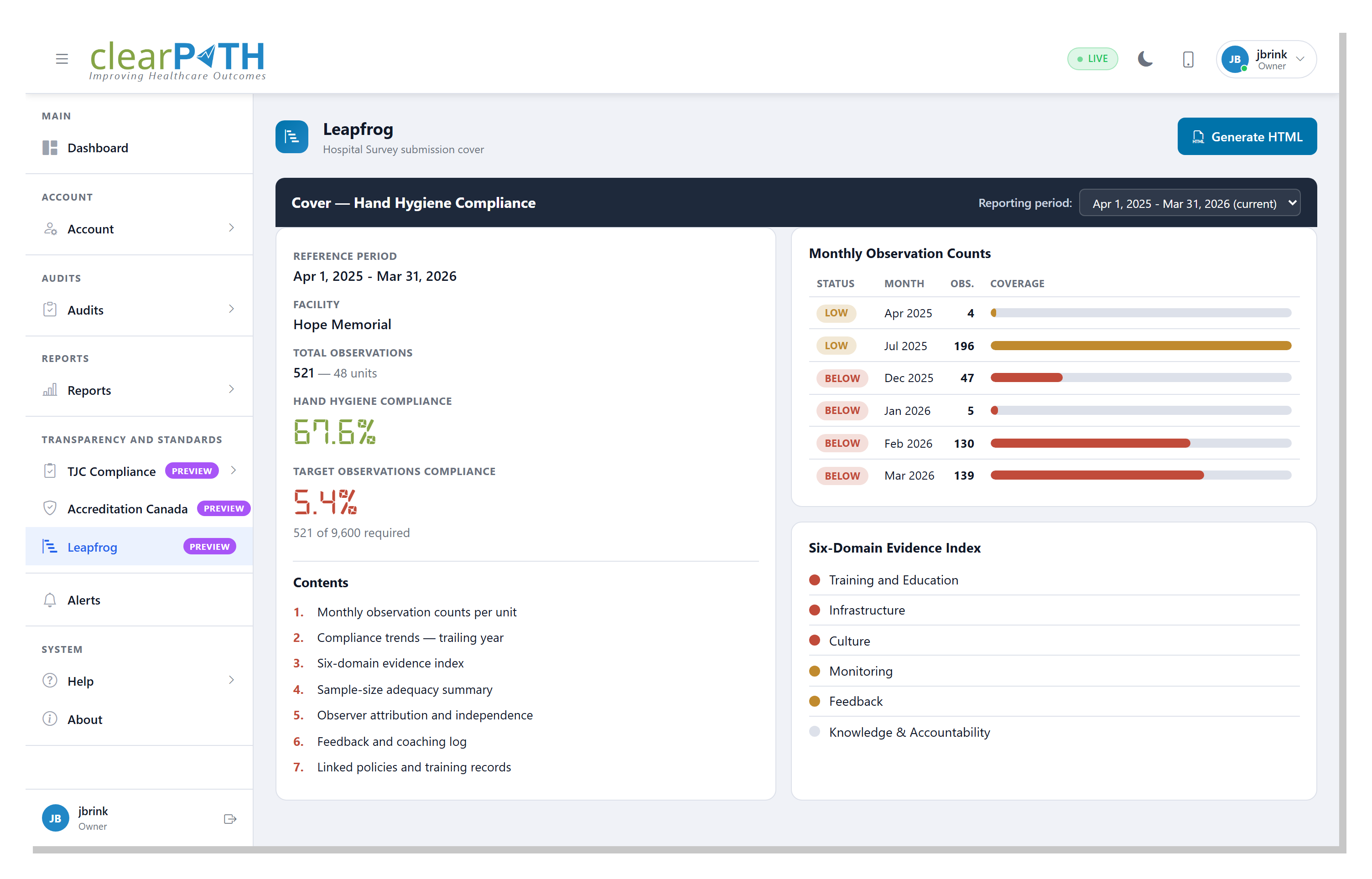
Task: Click the Apr 2025 coverage bar
Action: (x=1141, y=313)
